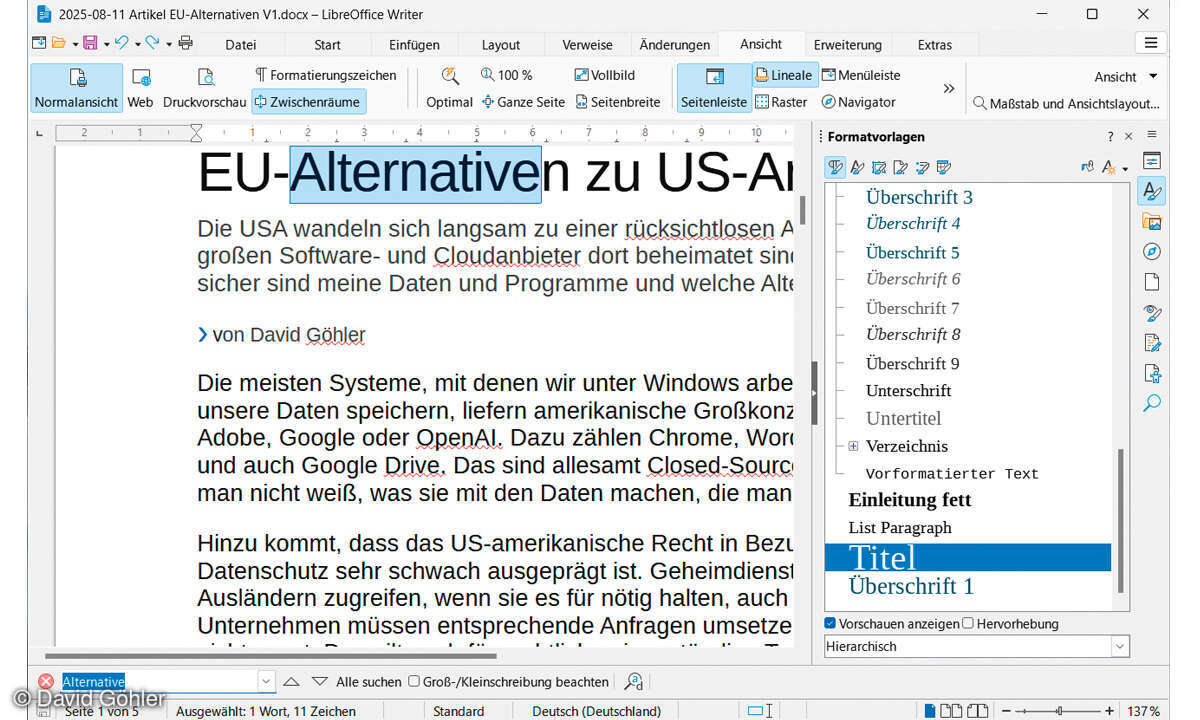Open the search term history dropdown

coord(266,681)
